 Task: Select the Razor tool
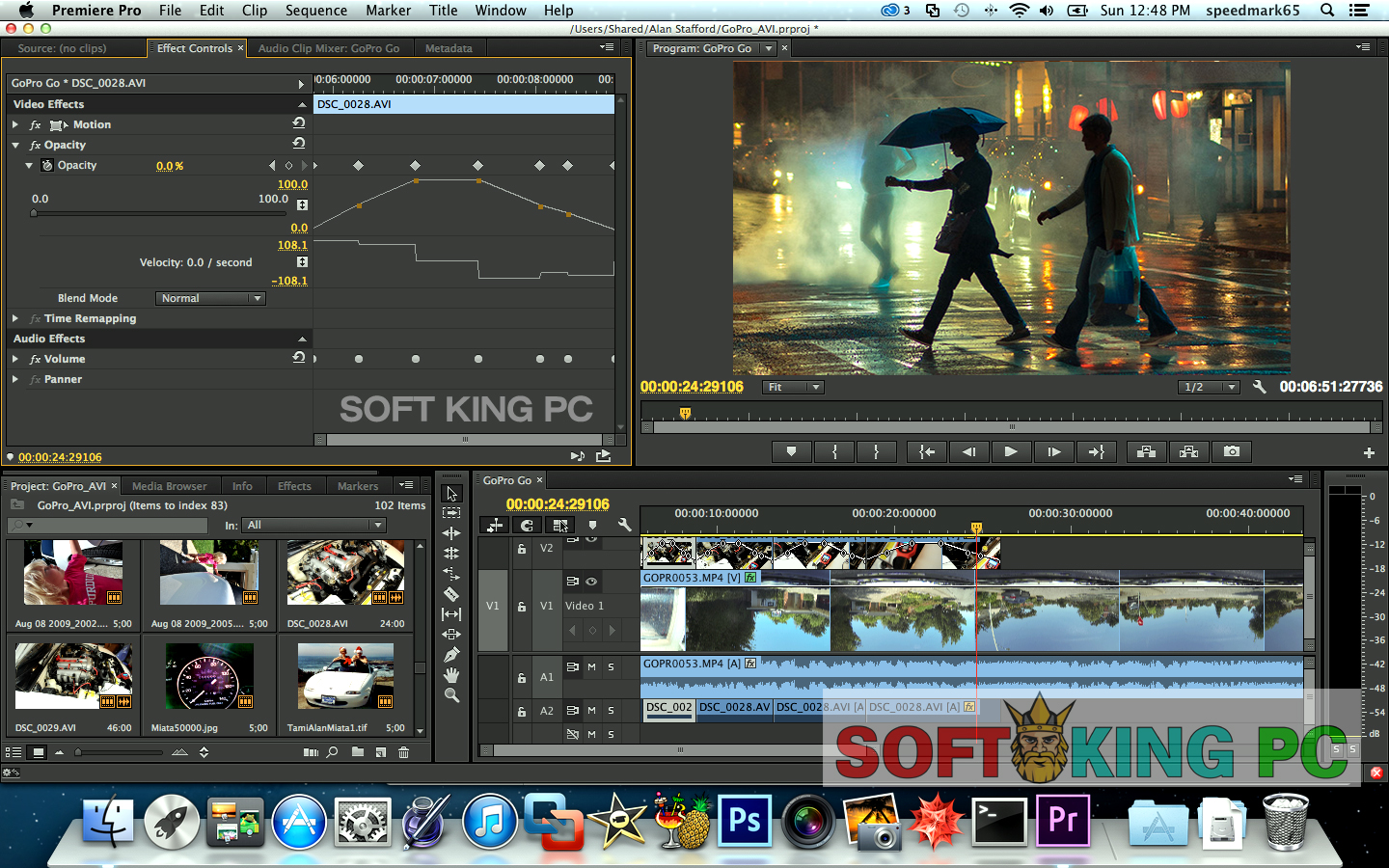[451, 594]
